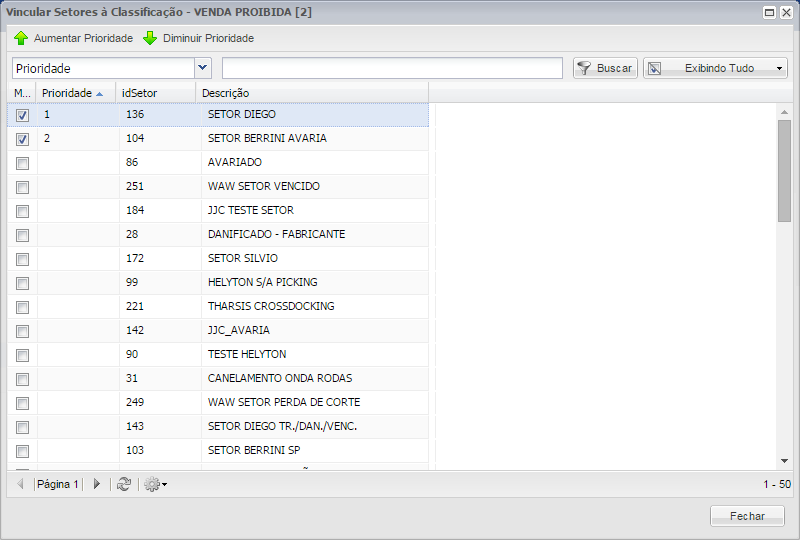Select the WAW SETOR VENCIDO text

pyautogui.click(x=264, y=186)
